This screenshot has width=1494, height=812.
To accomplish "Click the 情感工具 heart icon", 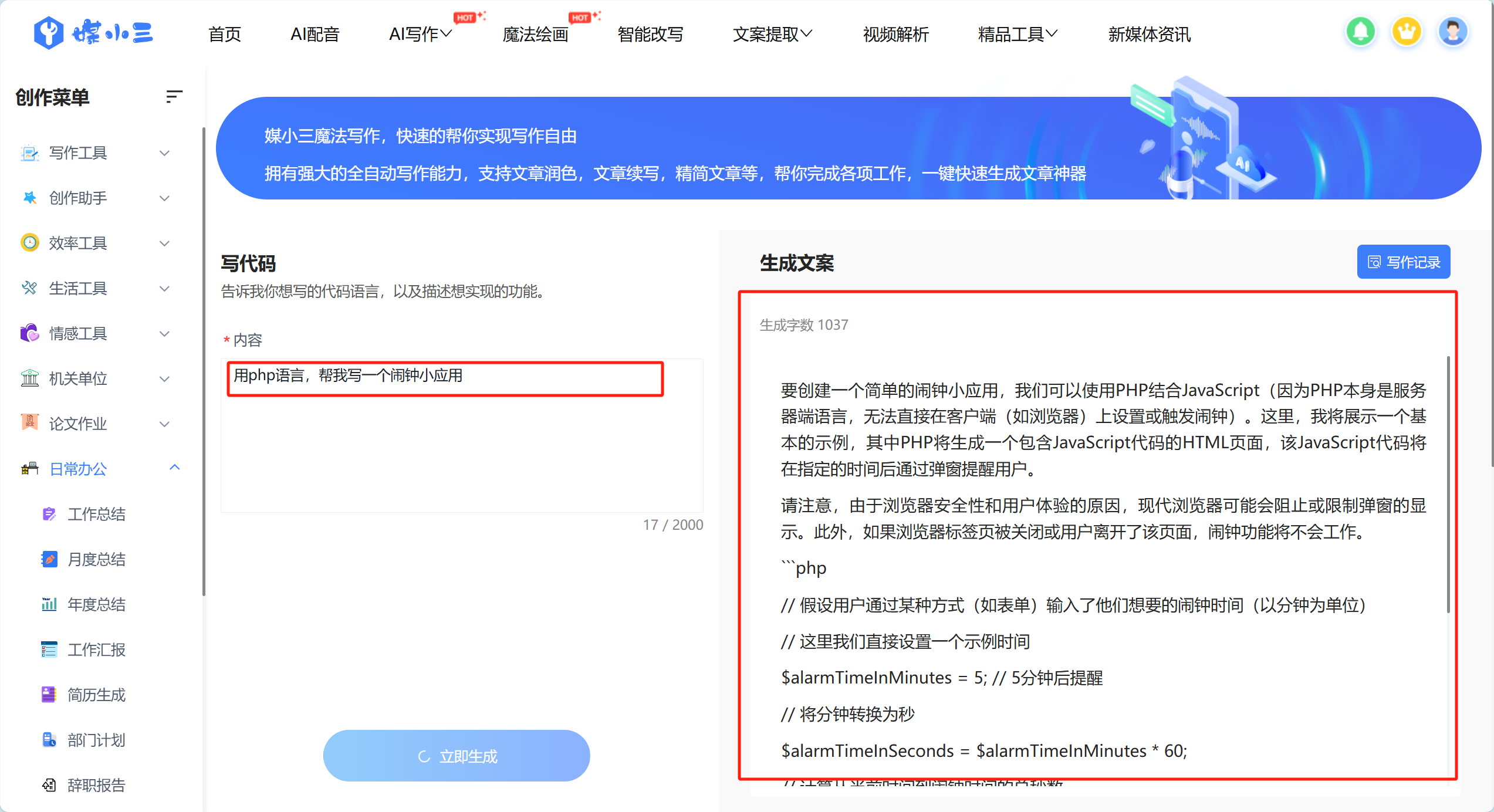I will coord(29,333).
